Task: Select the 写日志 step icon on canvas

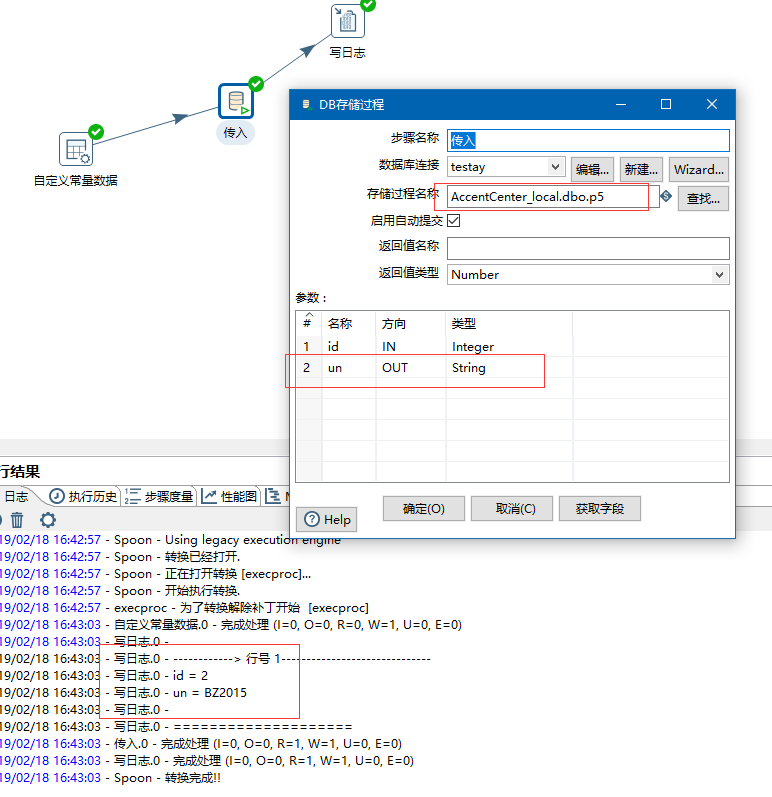Action: [348, 20]
